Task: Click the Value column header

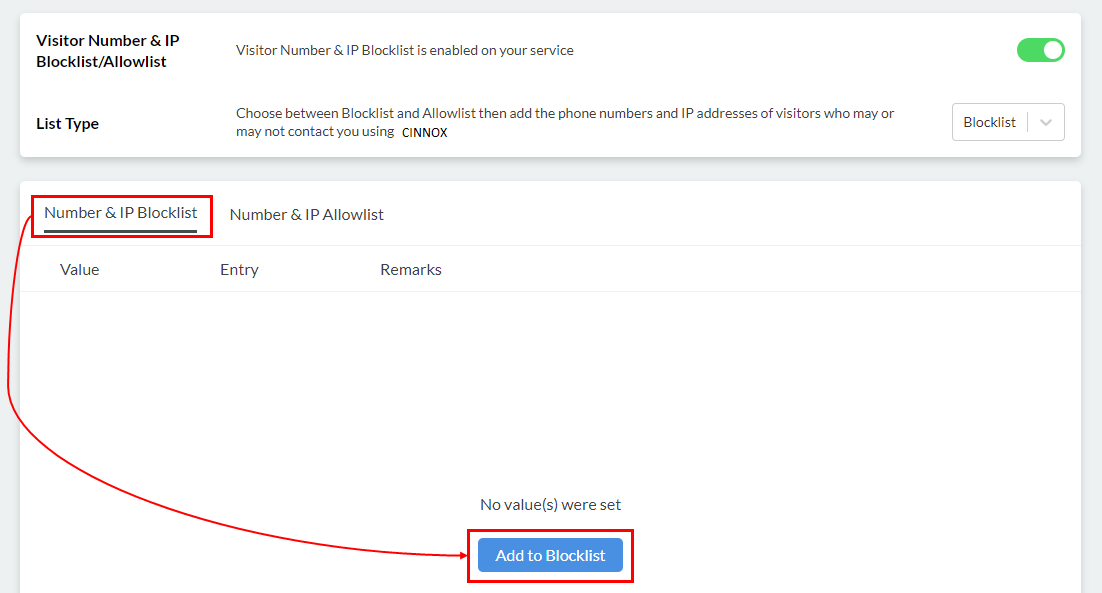Action: tap(80, 269)
